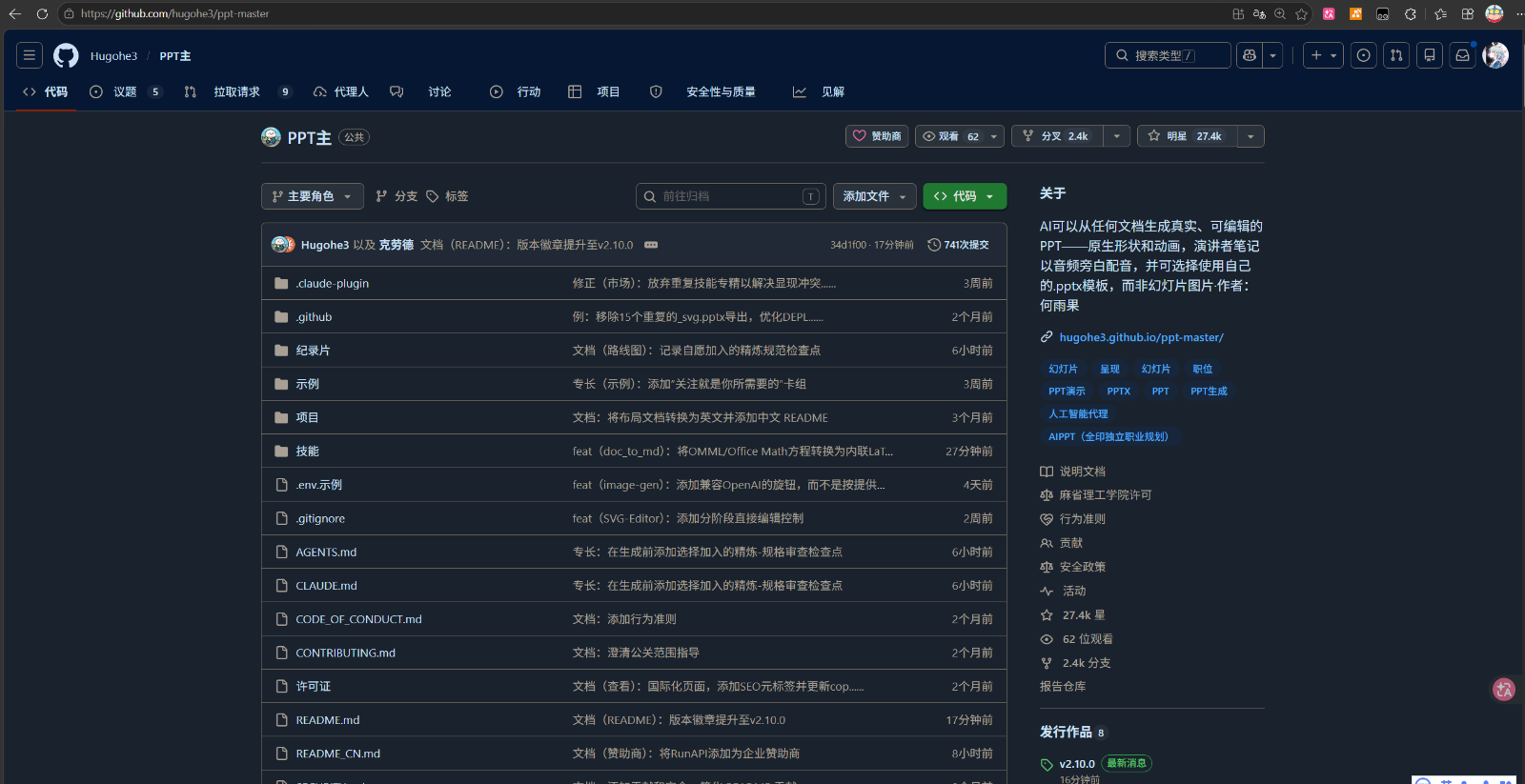The width and height of the screenshot is (1525, 784).
Task: Open the Watch 62 dropdown
Action: pyautogui.click(x=960, y=136)
